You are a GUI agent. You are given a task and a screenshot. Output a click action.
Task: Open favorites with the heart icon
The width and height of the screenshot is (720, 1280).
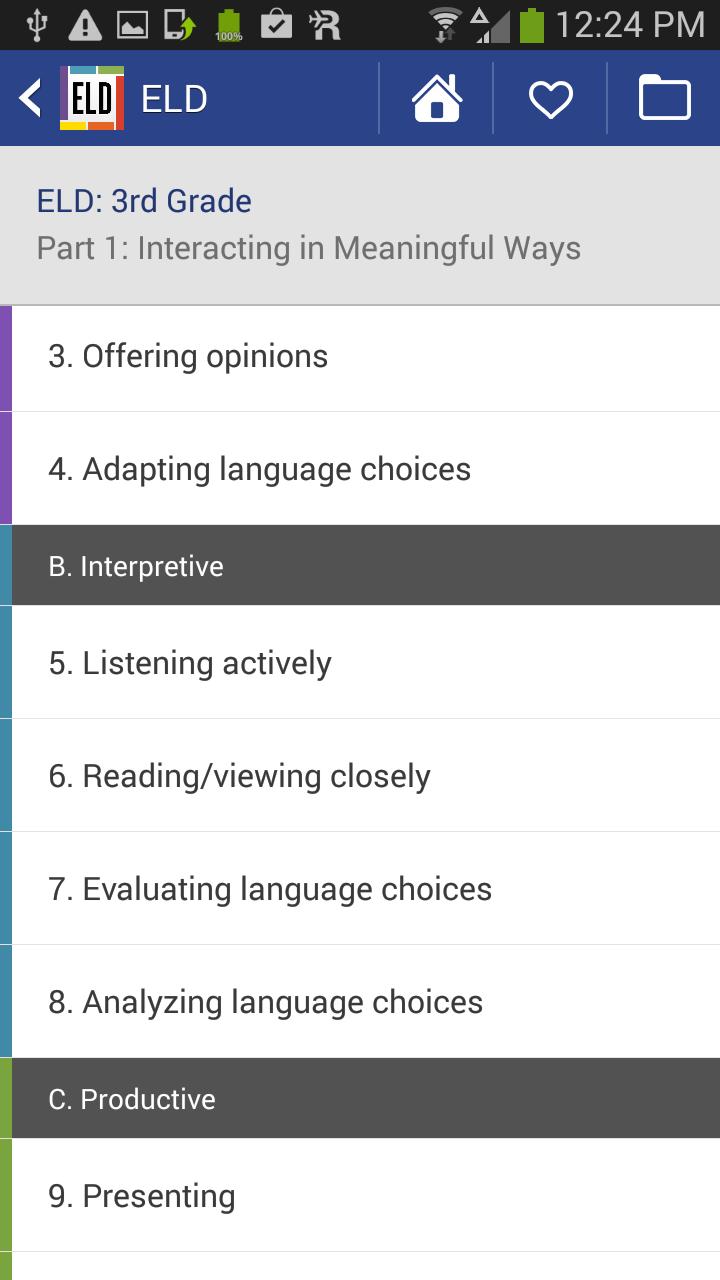[550, 98]
